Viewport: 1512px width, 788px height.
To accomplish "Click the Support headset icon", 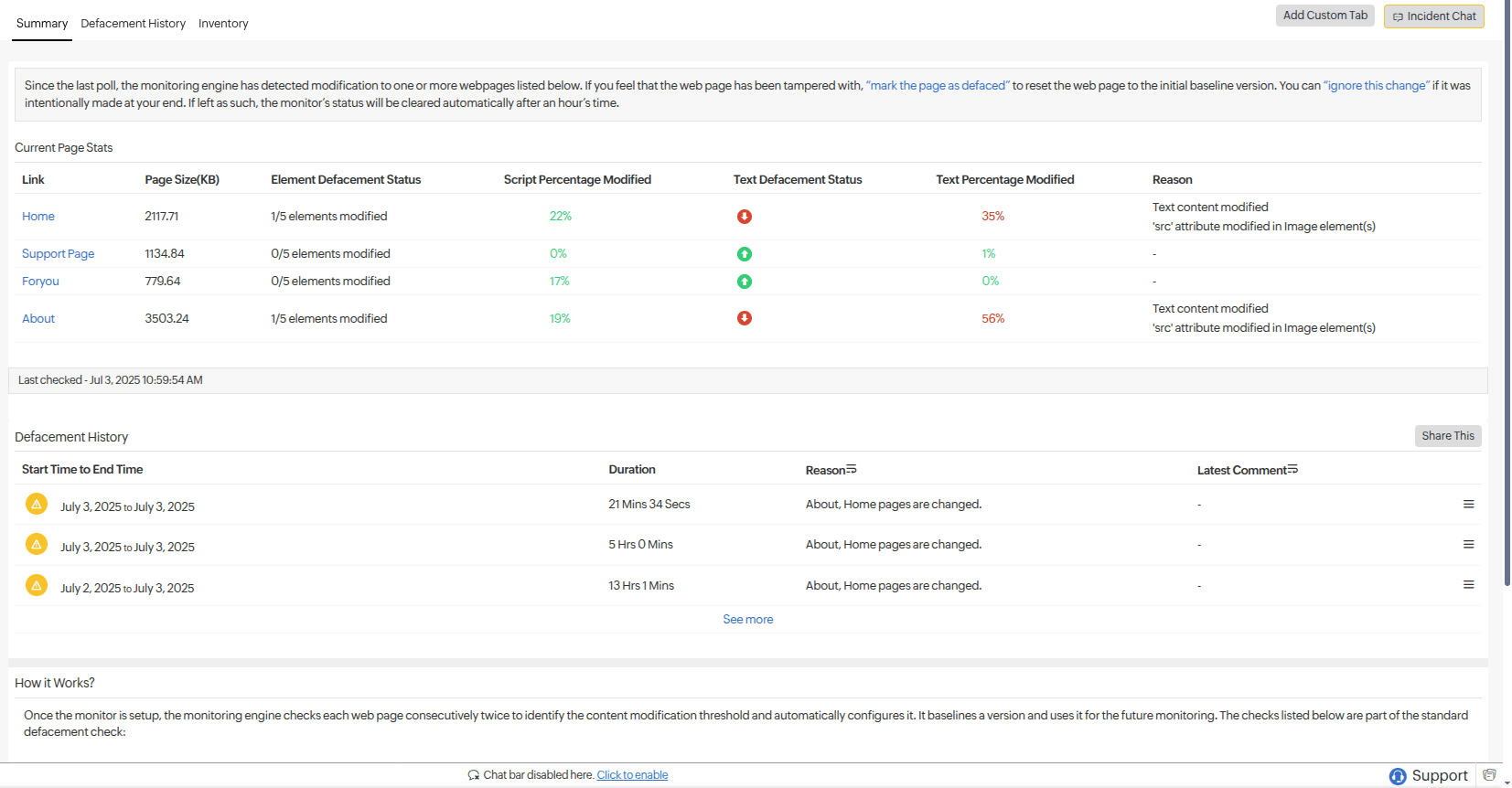I will [1398, 776].
